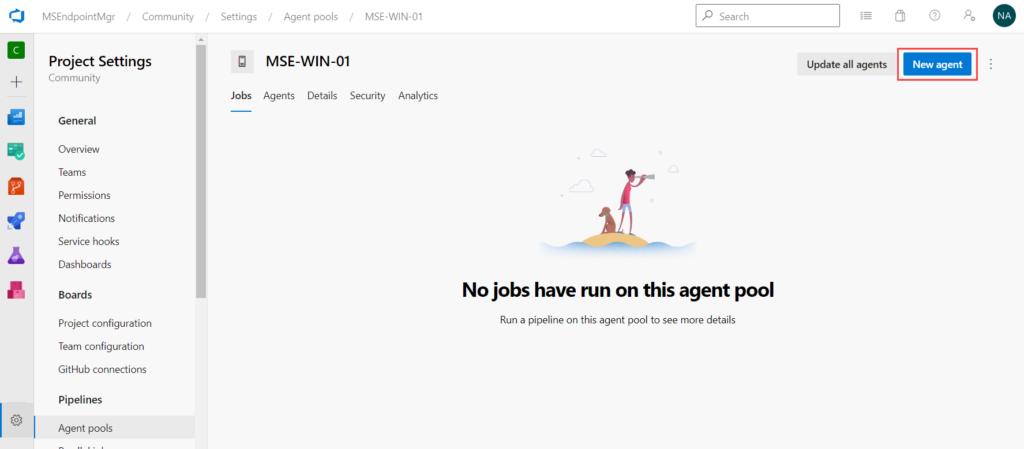
Task: Open the Pipelines hub icon
Action: coord(16,221)
